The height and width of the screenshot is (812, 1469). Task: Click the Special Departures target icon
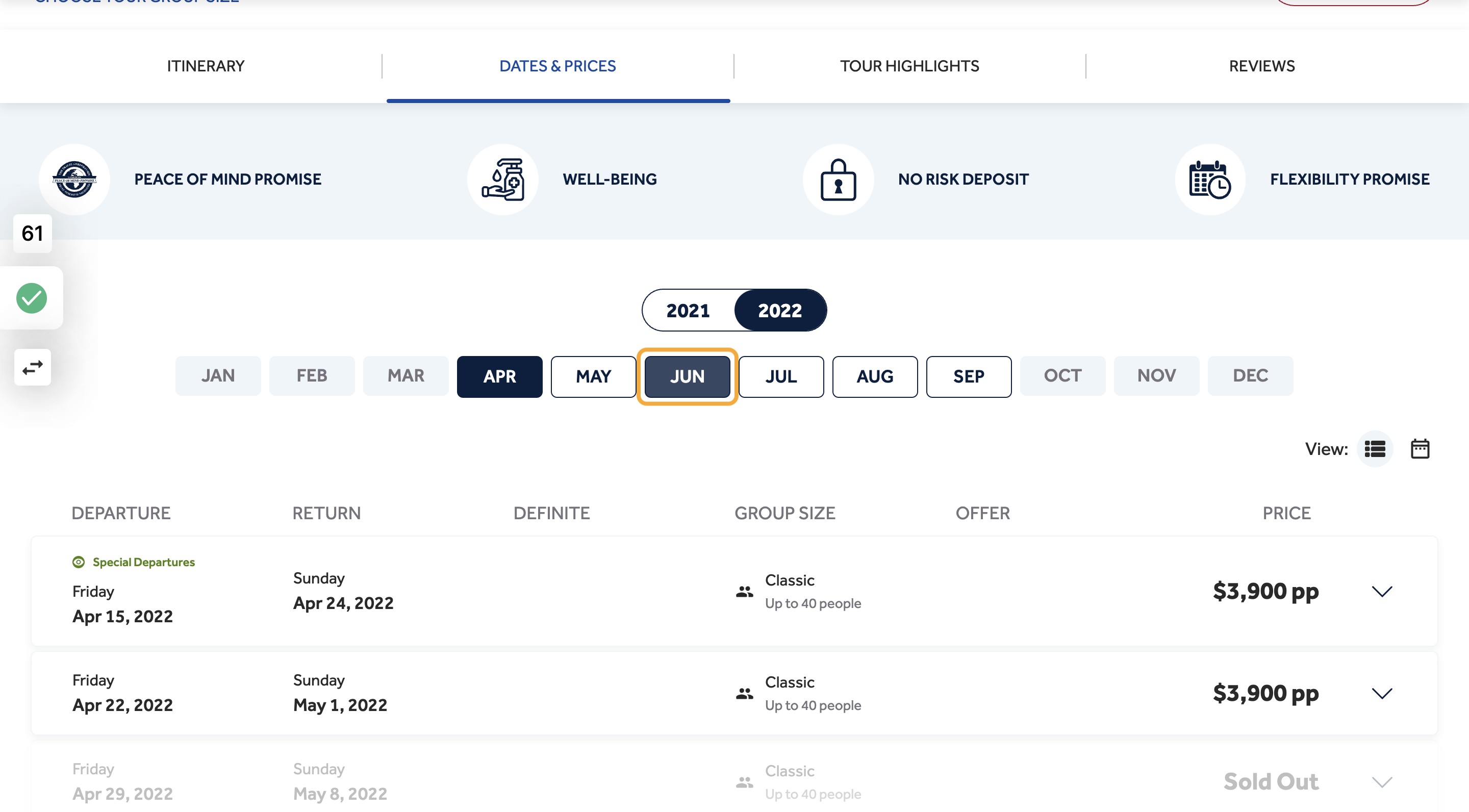pos(79,562)
